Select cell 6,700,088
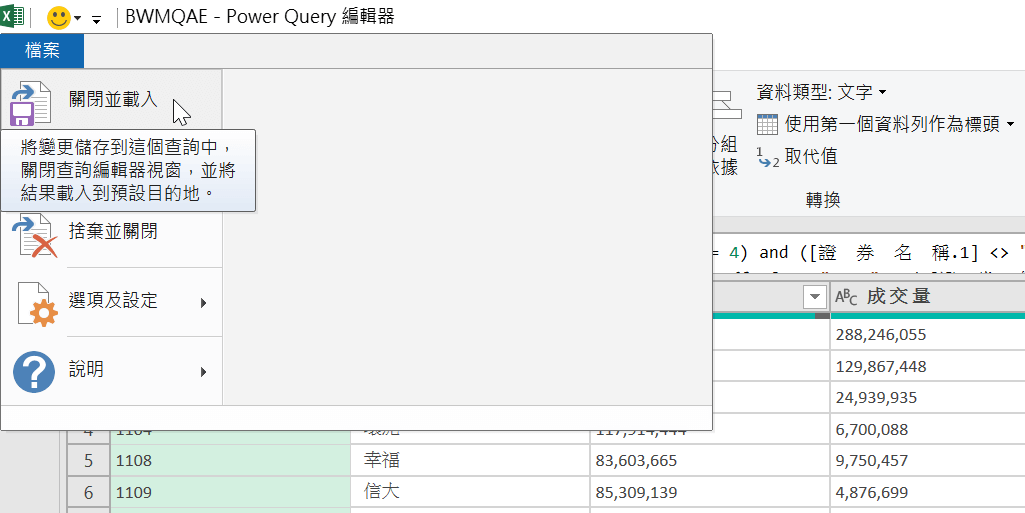 point(928,430)
